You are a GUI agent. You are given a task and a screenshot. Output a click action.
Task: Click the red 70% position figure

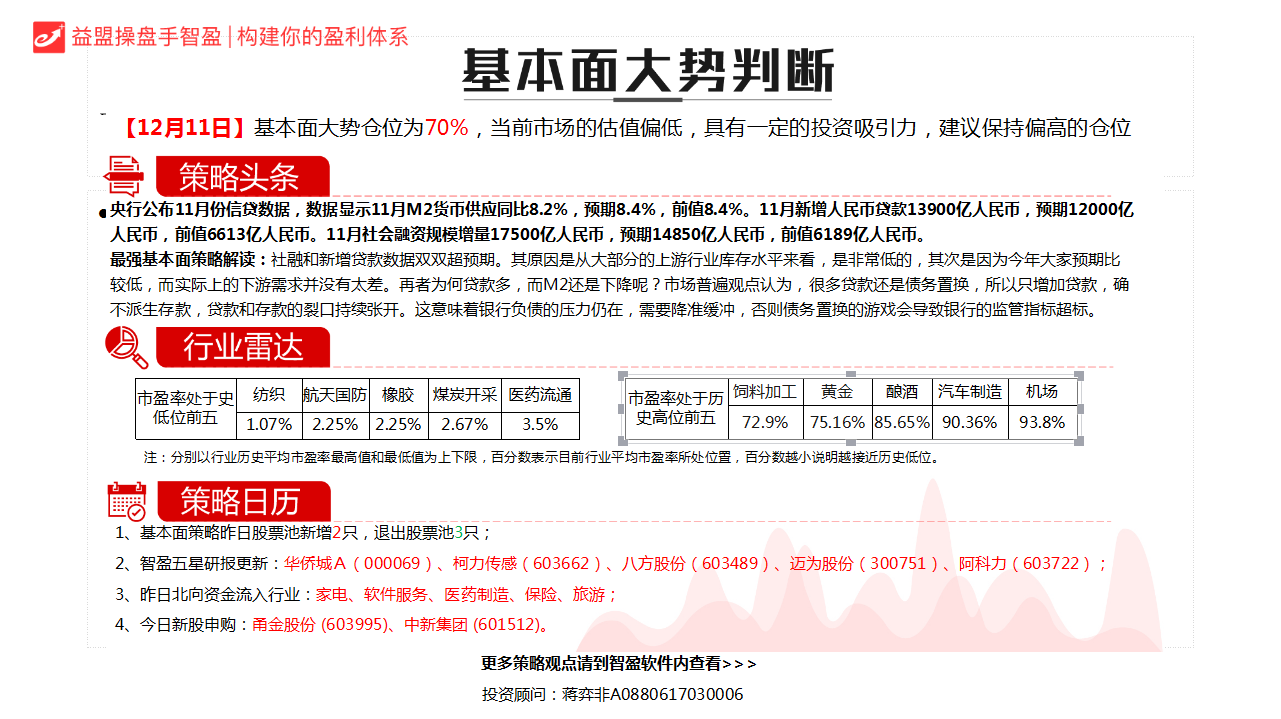pyautogui.click(x=447, y=128)
